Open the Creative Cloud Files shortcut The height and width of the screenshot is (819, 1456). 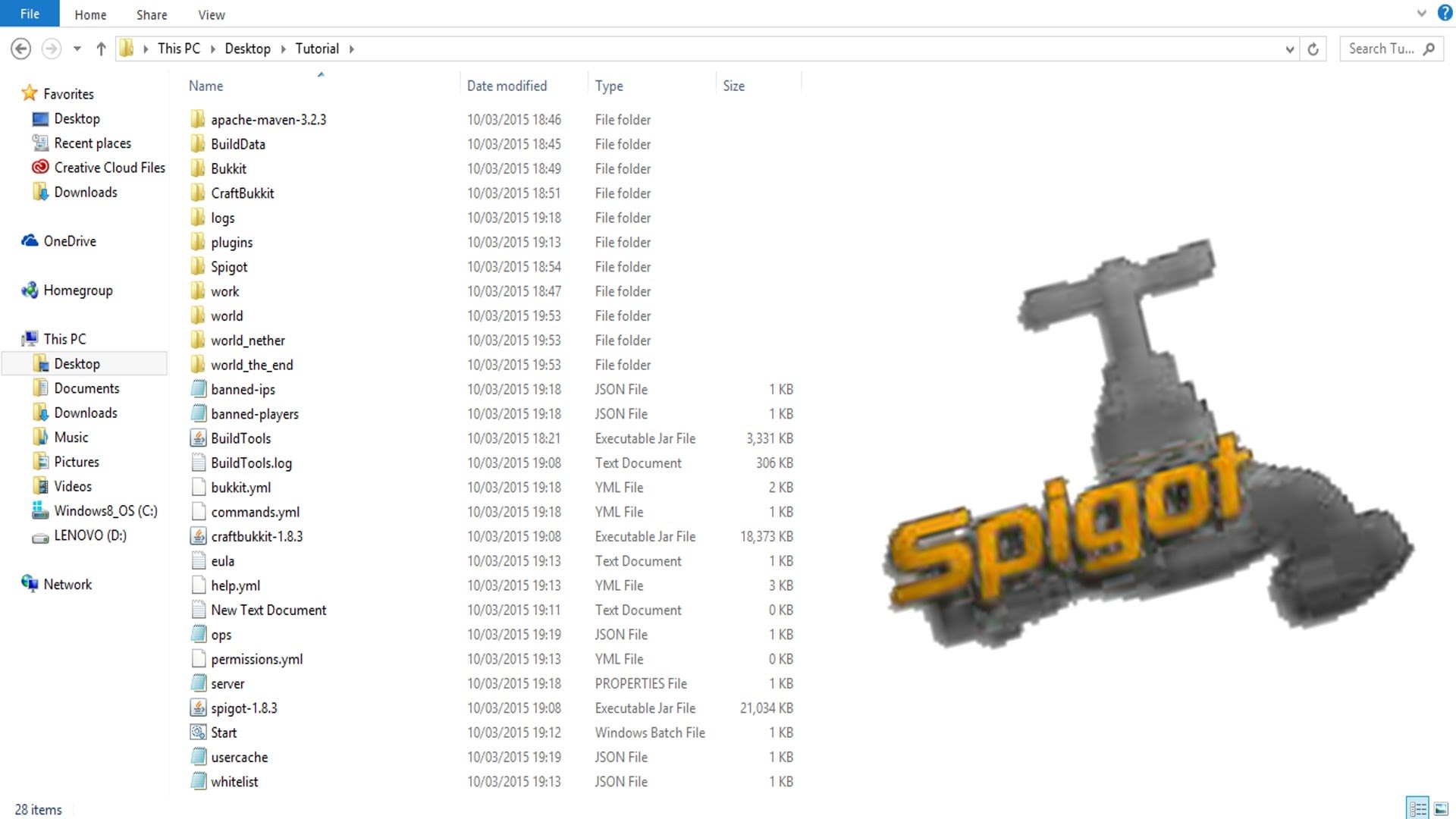coord(109,168)
